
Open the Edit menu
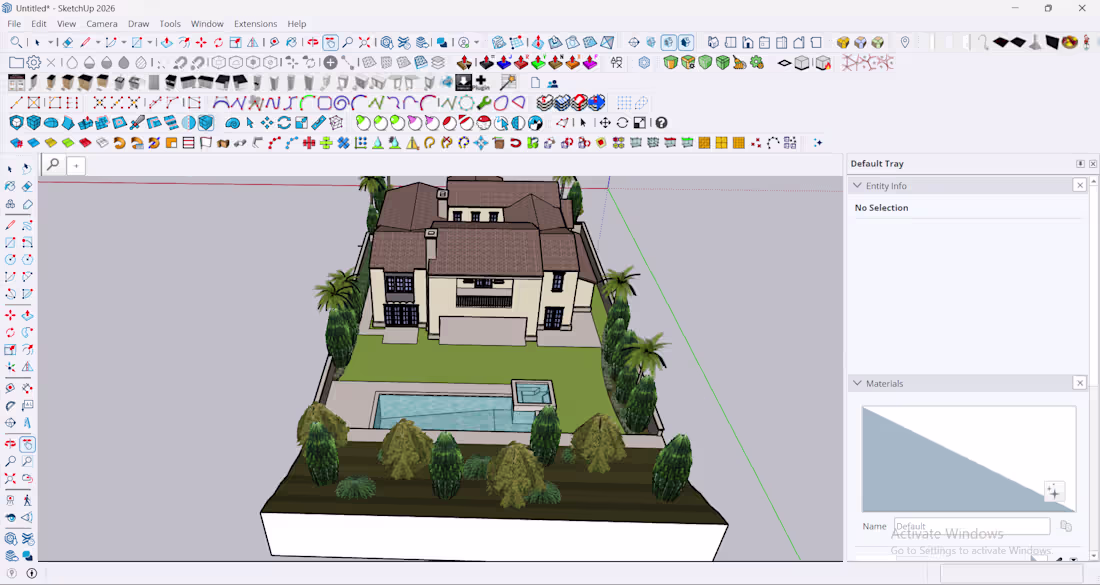pyautogui.click(x=39, y=23)
